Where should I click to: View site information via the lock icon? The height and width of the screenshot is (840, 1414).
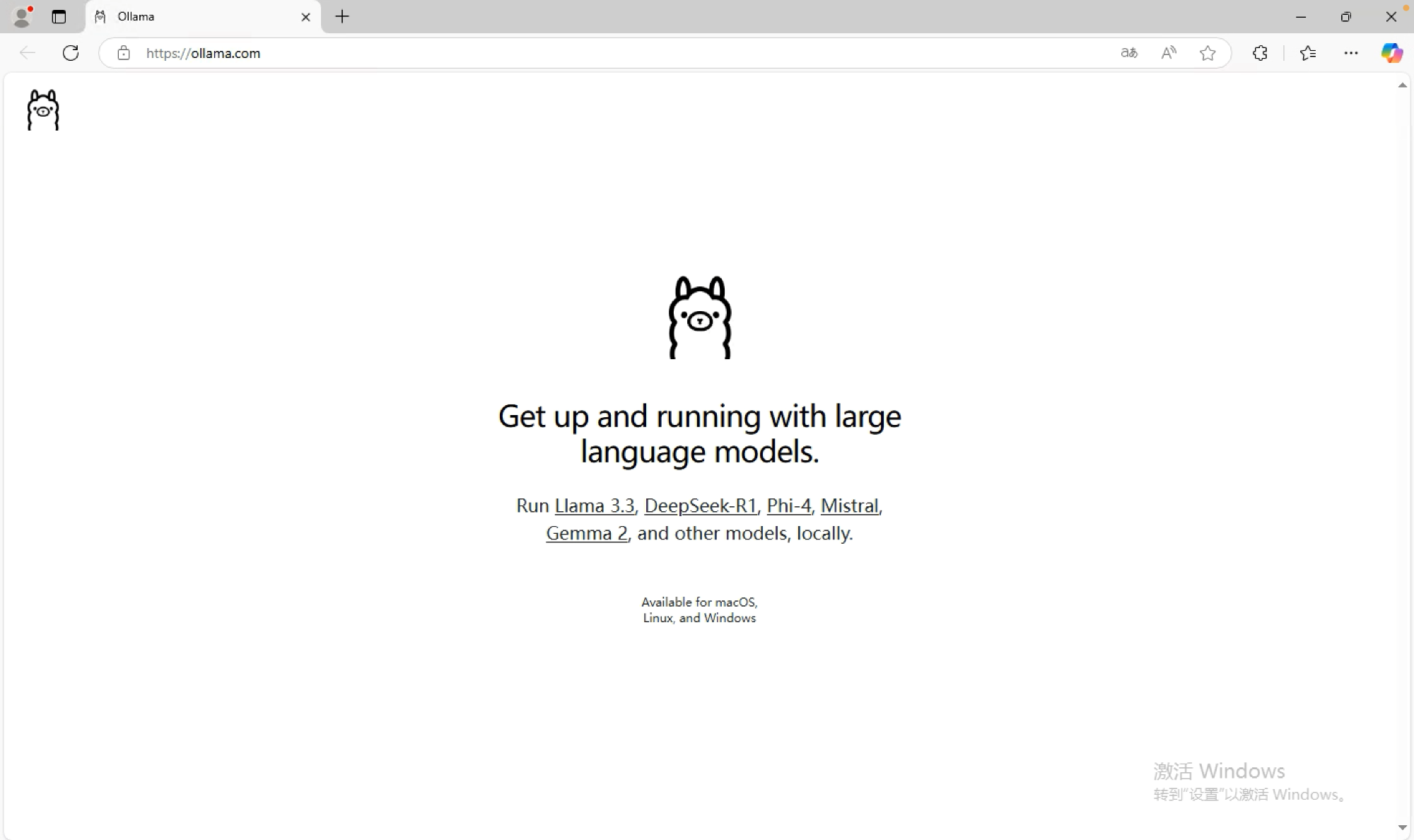[124, 53]
